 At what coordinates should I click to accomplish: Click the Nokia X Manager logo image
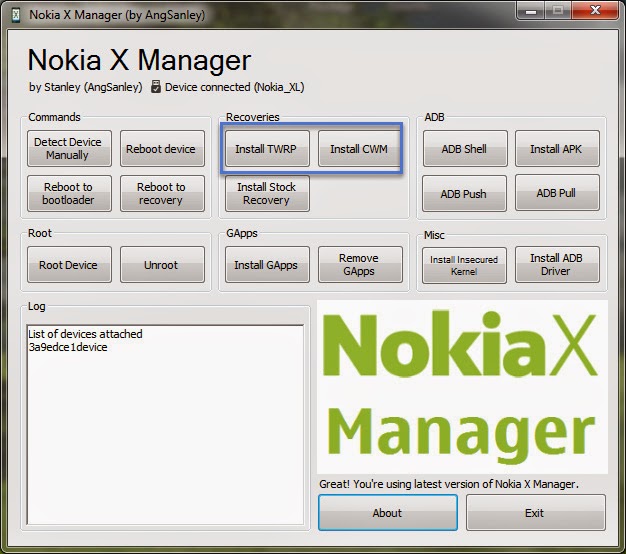click(462, 387)
